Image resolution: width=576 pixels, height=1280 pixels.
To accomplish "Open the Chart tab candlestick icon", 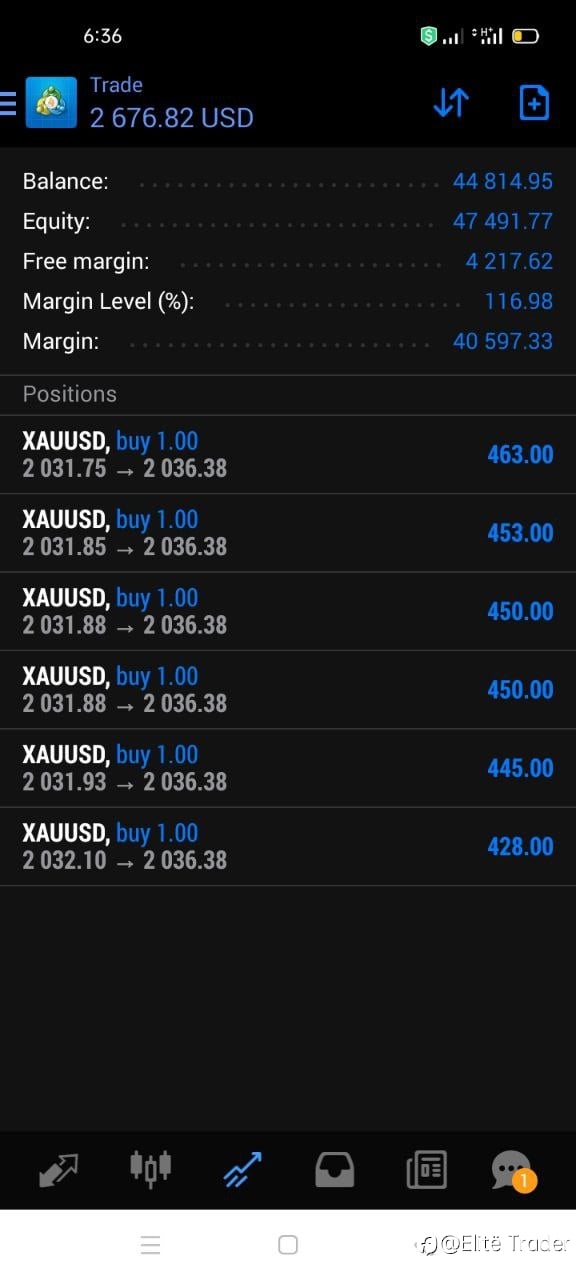I will pyautogui.click(x=151, y=1168).
